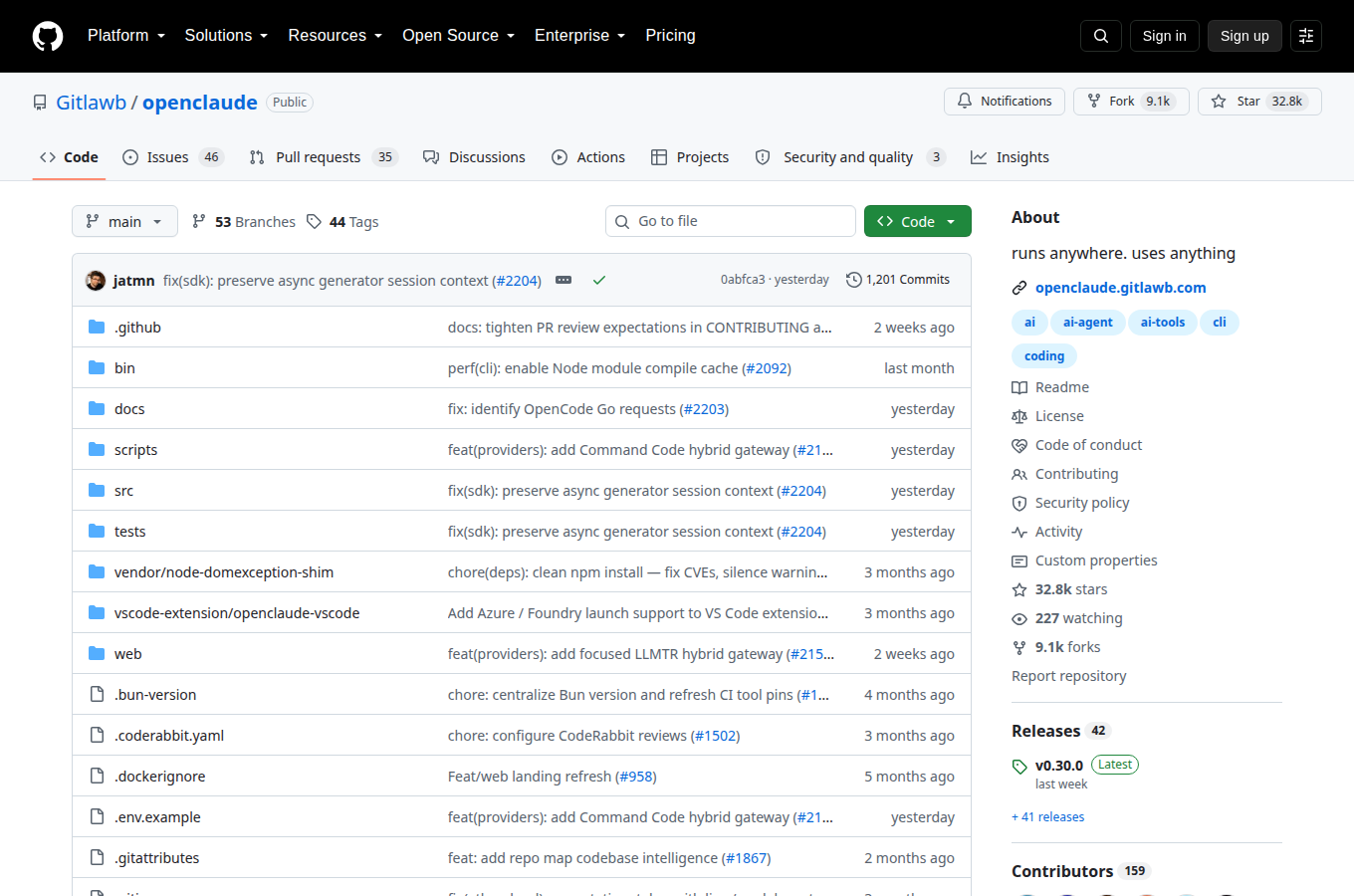
Task: Click jatmn's avatar thumbnail
Action: tap(96, 280)
